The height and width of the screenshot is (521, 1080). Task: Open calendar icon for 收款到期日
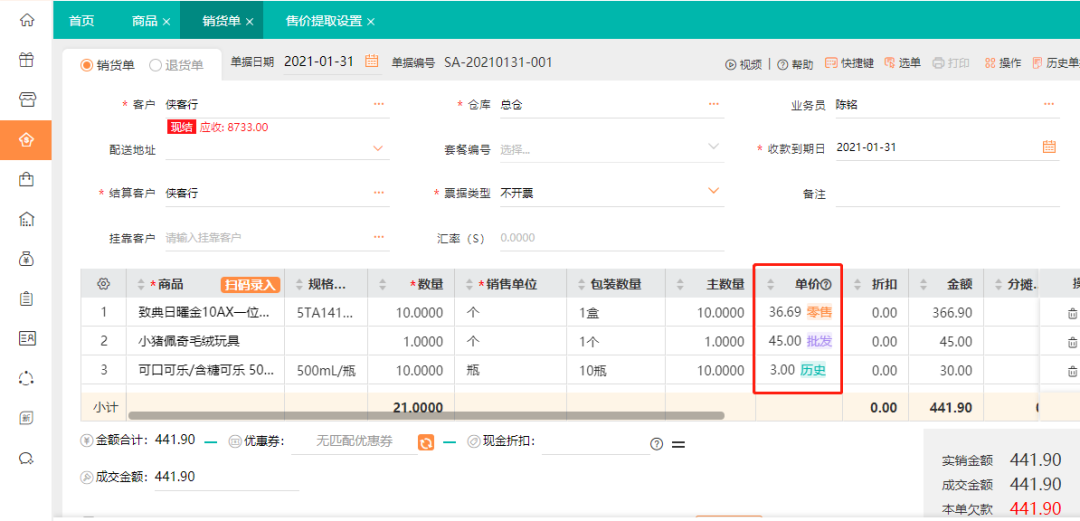coord(1049,147)
